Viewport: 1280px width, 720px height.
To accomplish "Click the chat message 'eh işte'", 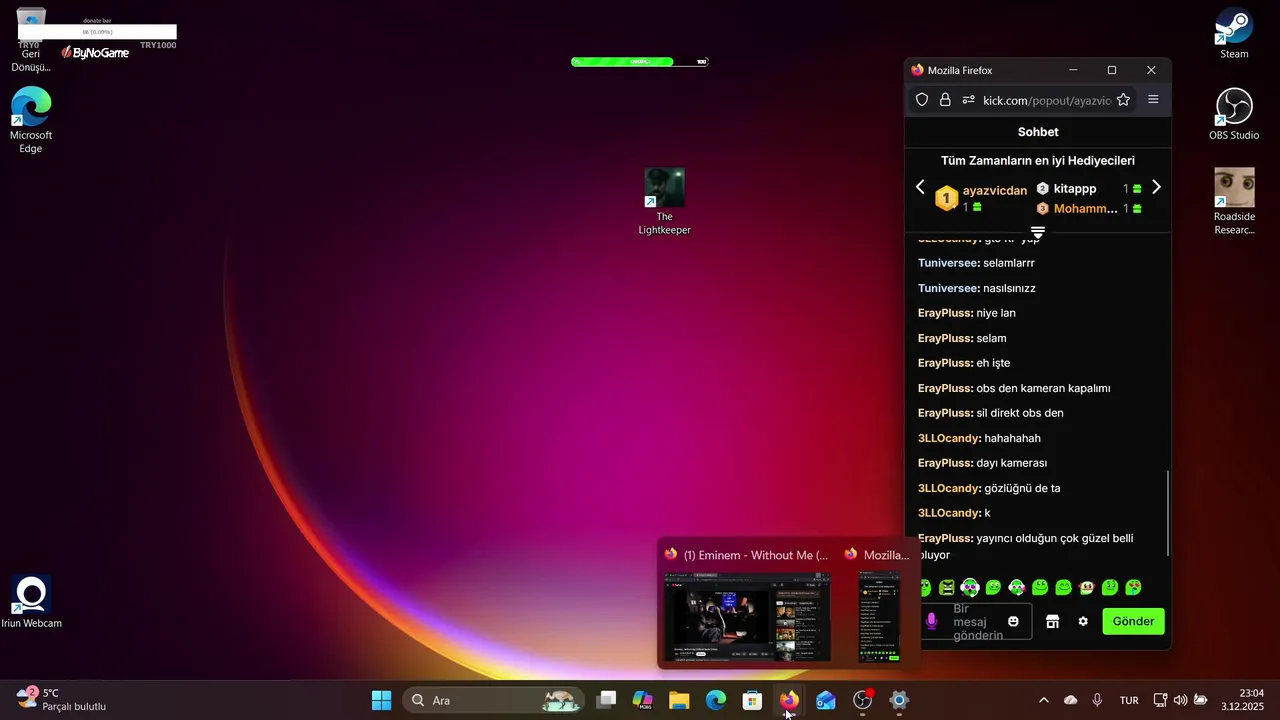I will [993, 363].
